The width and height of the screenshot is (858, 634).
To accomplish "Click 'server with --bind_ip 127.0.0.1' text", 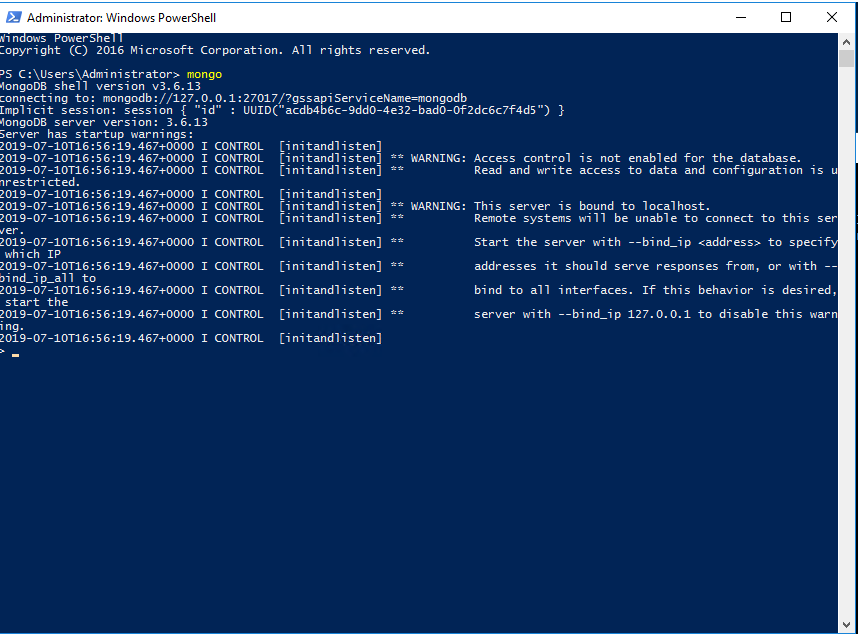I will click(656, 315).
